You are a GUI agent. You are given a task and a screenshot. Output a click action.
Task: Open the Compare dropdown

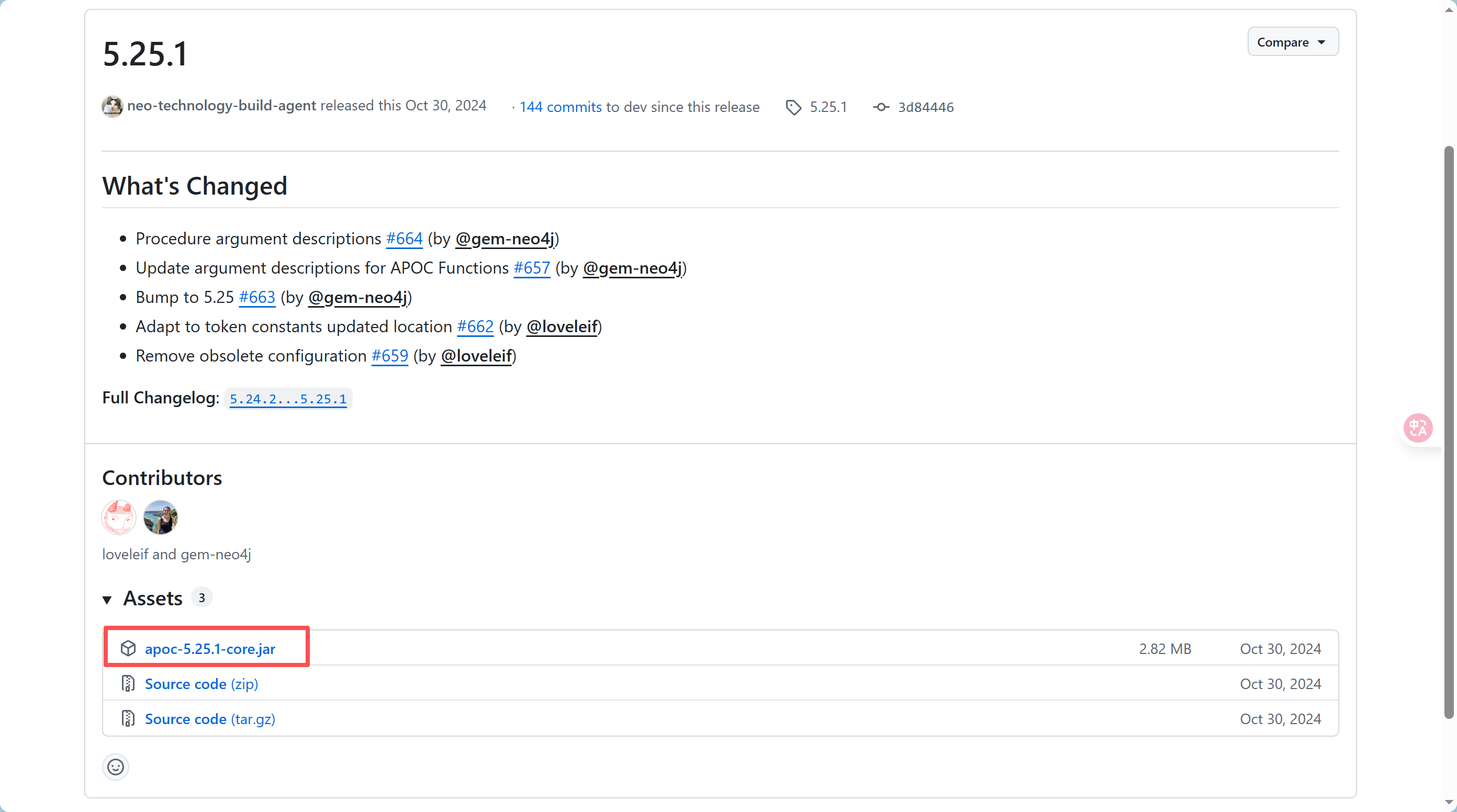coord(1293,42)
